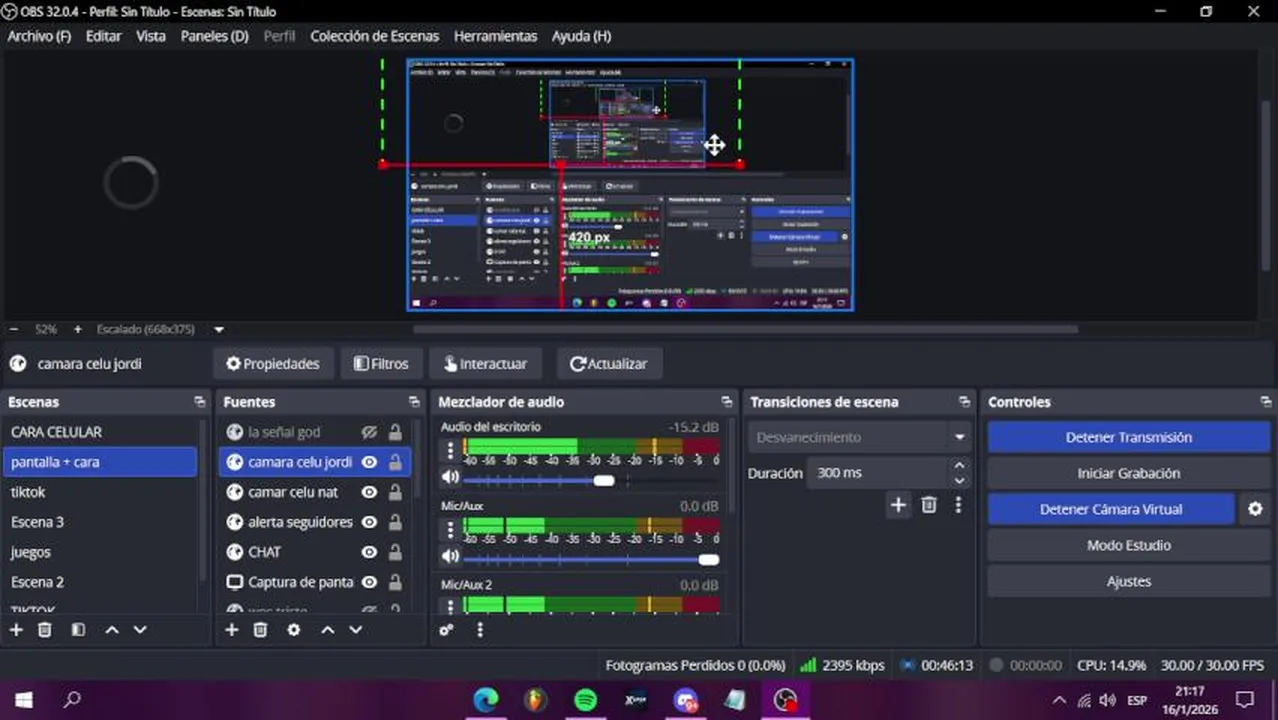Click Detener Transmisión button
1278x720 pixels.
pos(1128,437)
